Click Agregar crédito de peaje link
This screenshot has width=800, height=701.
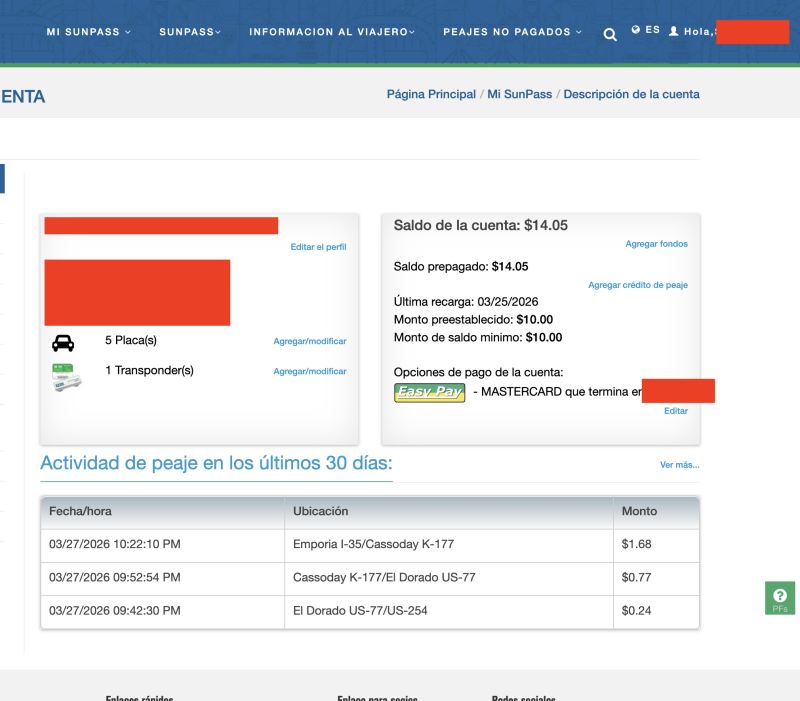638,285
